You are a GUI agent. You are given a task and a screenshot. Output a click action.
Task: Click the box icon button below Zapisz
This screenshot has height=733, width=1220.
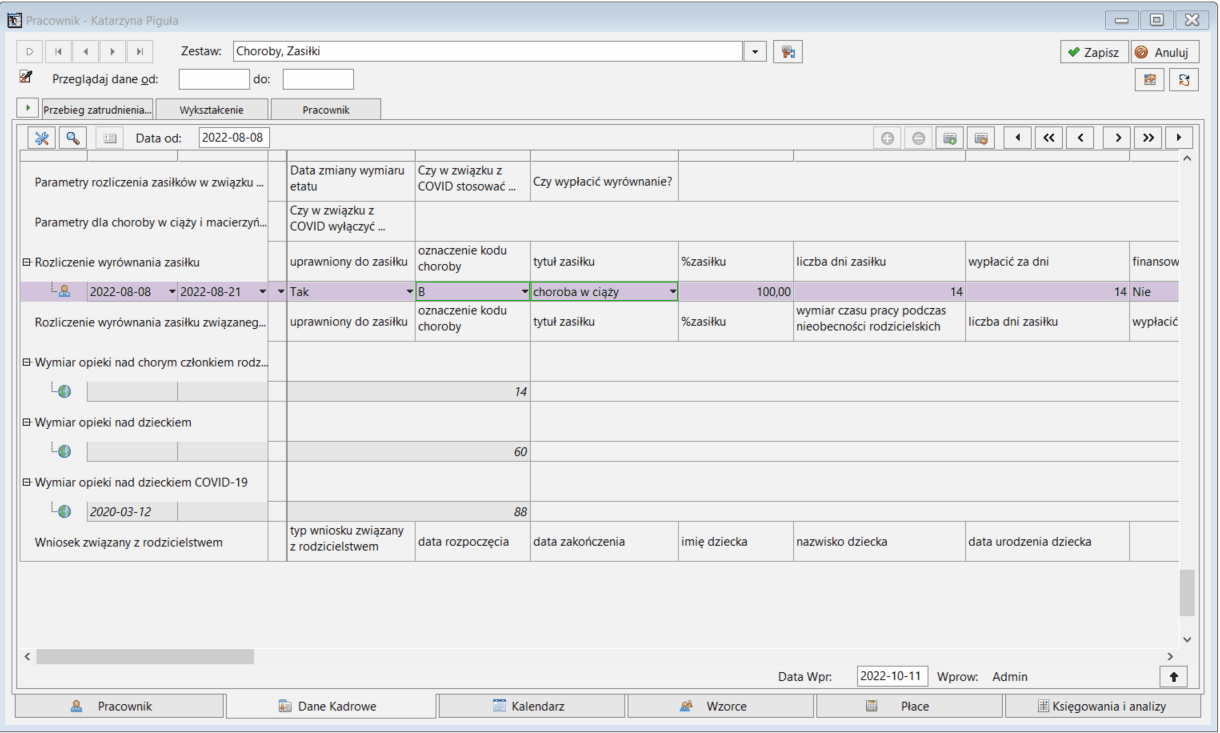pos(1150,80)
